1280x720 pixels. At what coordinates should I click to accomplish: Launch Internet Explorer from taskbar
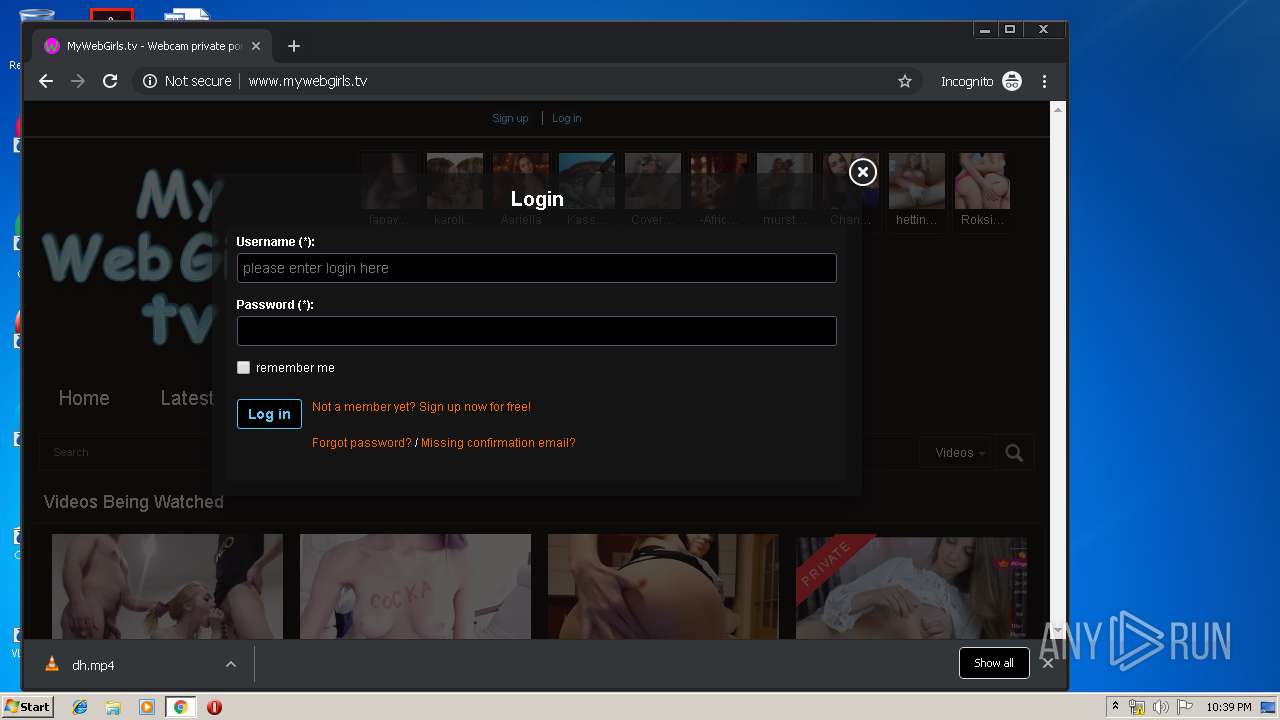(80, 707)
